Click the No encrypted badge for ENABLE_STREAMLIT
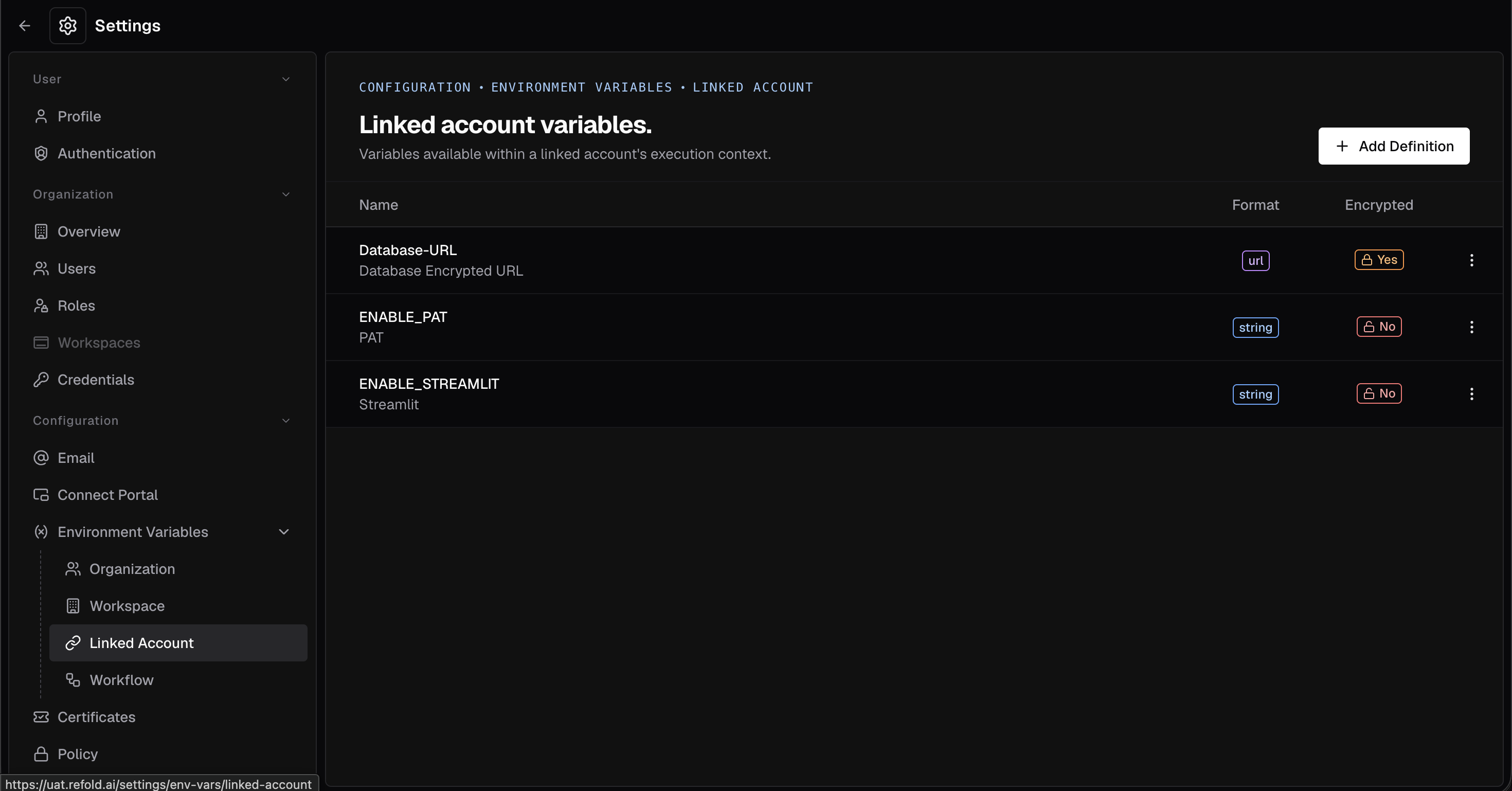 [1379, 393]
